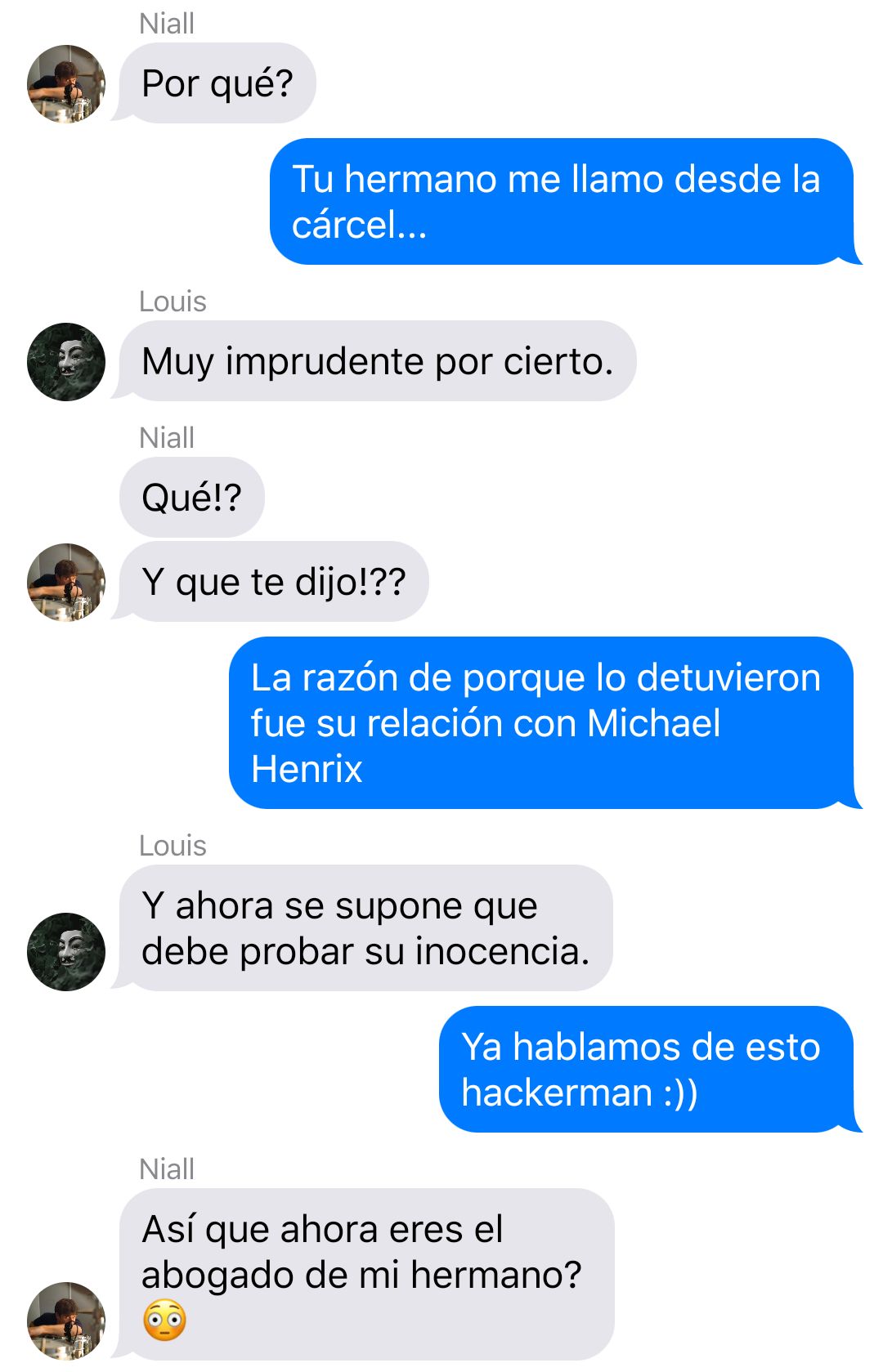Tap 'Louis' name above 'Muy imprudente' message
Image resolution: width=883 pixels, height=1372 pixels.
[173, 302]
